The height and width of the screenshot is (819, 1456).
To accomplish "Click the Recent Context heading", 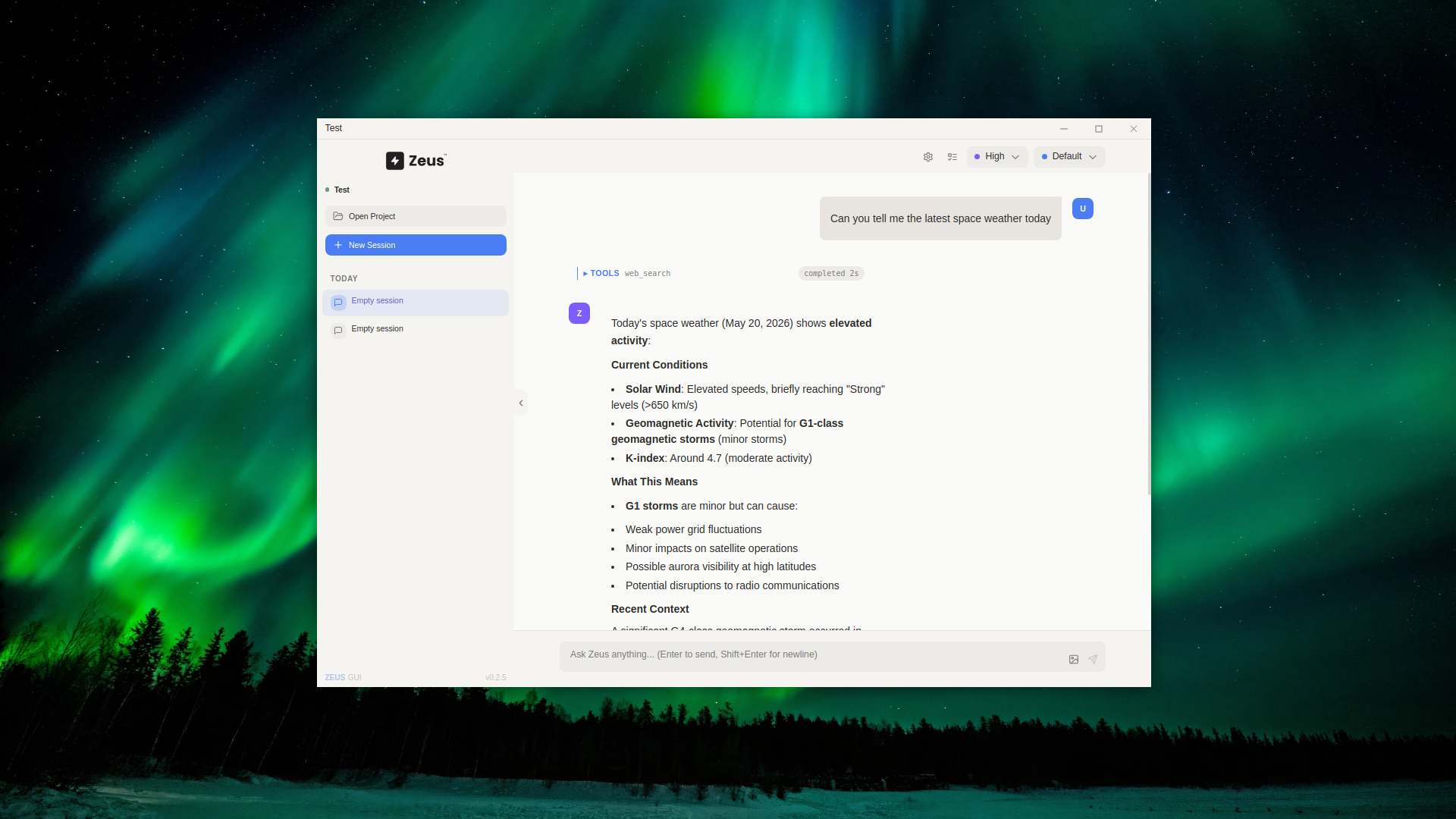I will point(650,609).
